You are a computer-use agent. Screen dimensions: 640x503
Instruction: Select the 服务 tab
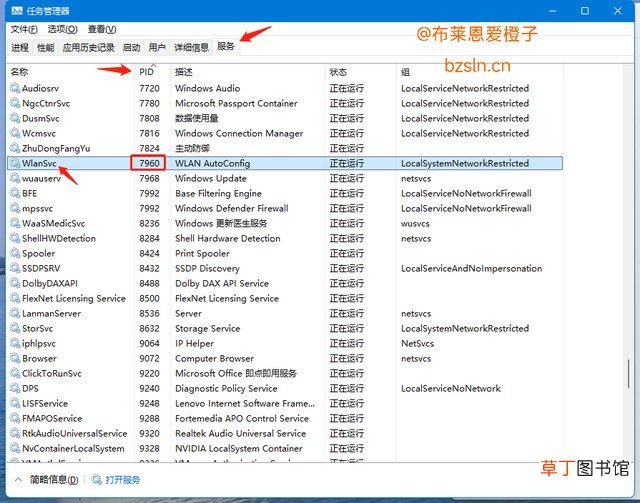point(226,46)
